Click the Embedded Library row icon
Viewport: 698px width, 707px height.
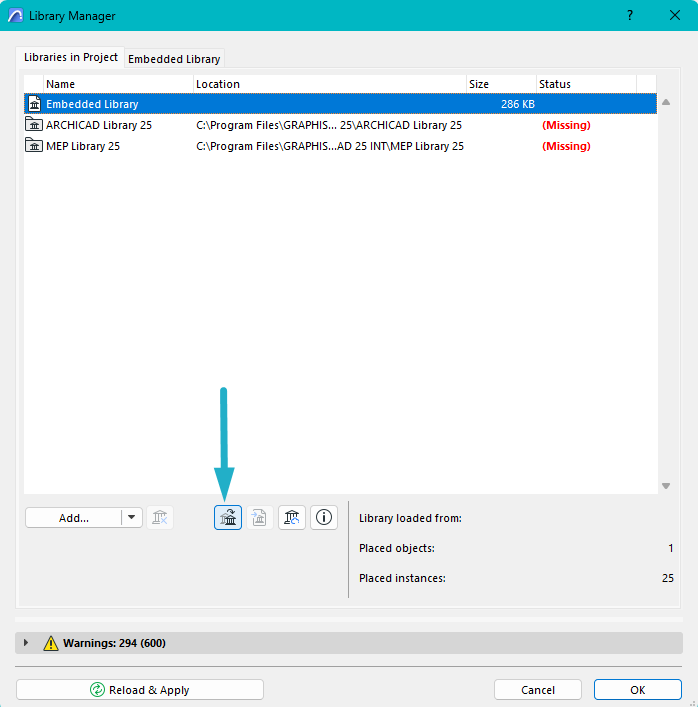34,104
